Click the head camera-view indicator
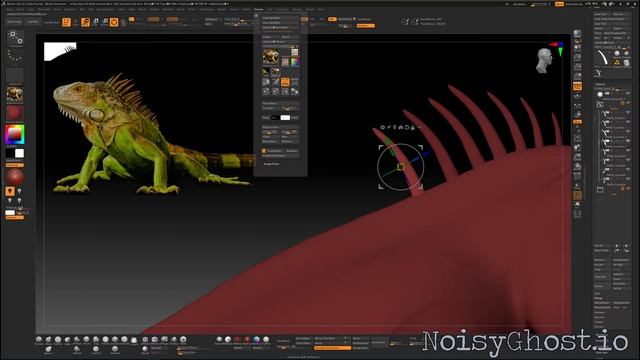Screen dimensions: 640x360 (544, 61)
